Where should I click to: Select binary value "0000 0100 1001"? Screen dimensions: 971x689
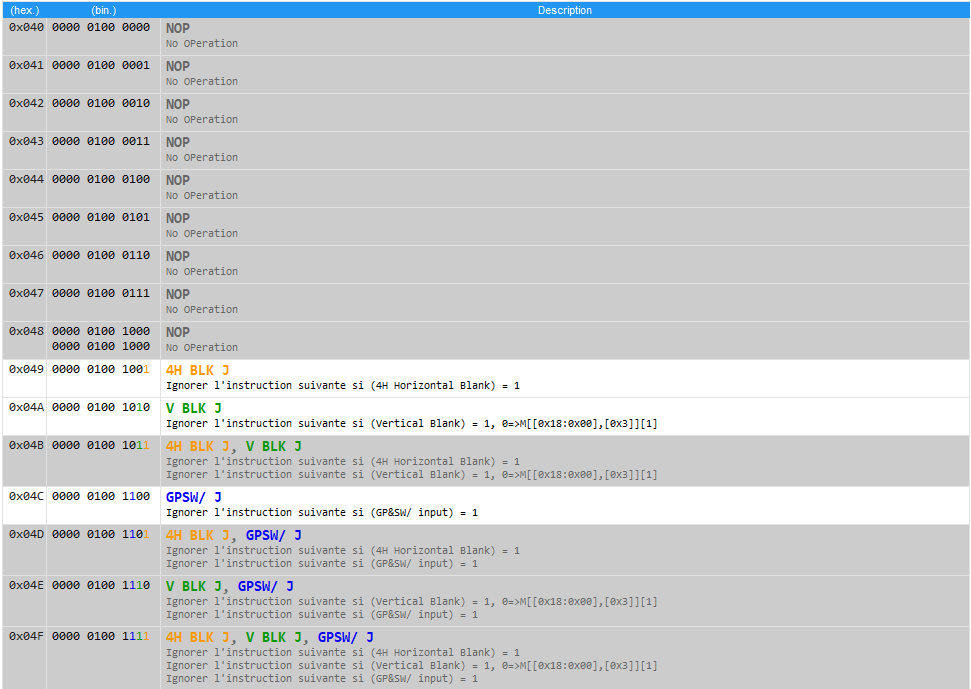101,370
